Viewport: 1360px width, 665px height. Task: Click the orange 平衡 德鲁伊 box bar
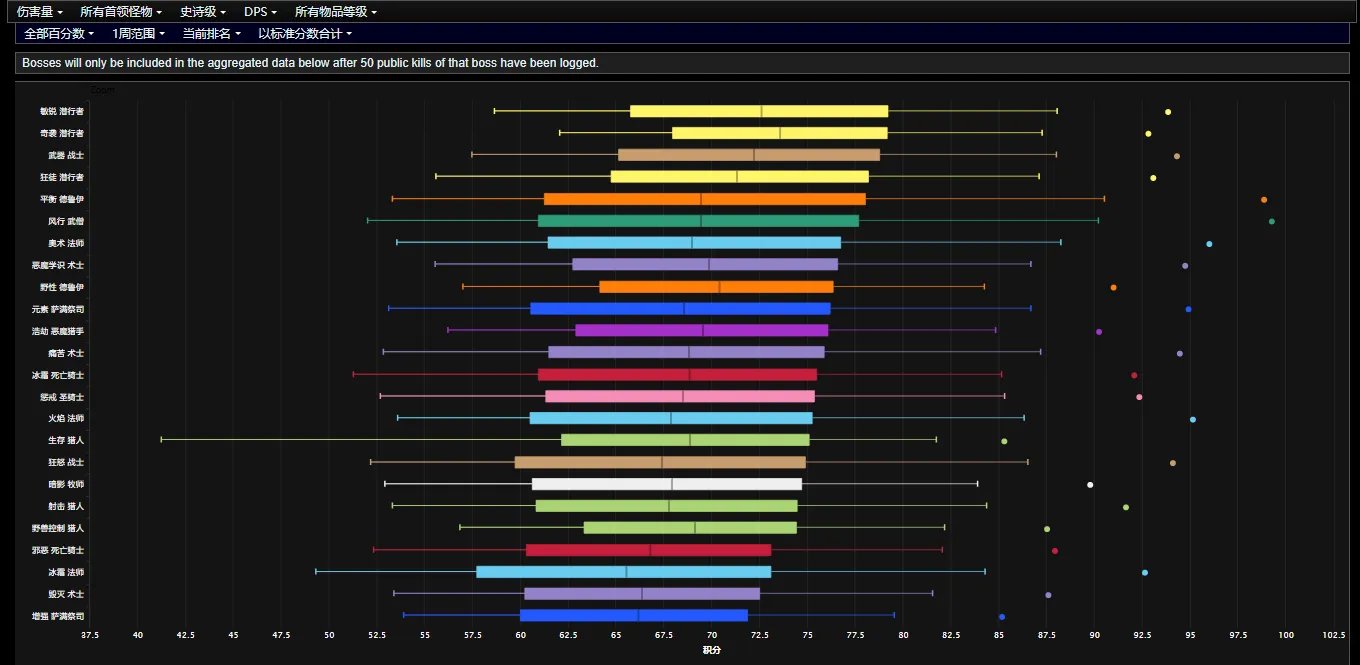pos(704,199)
